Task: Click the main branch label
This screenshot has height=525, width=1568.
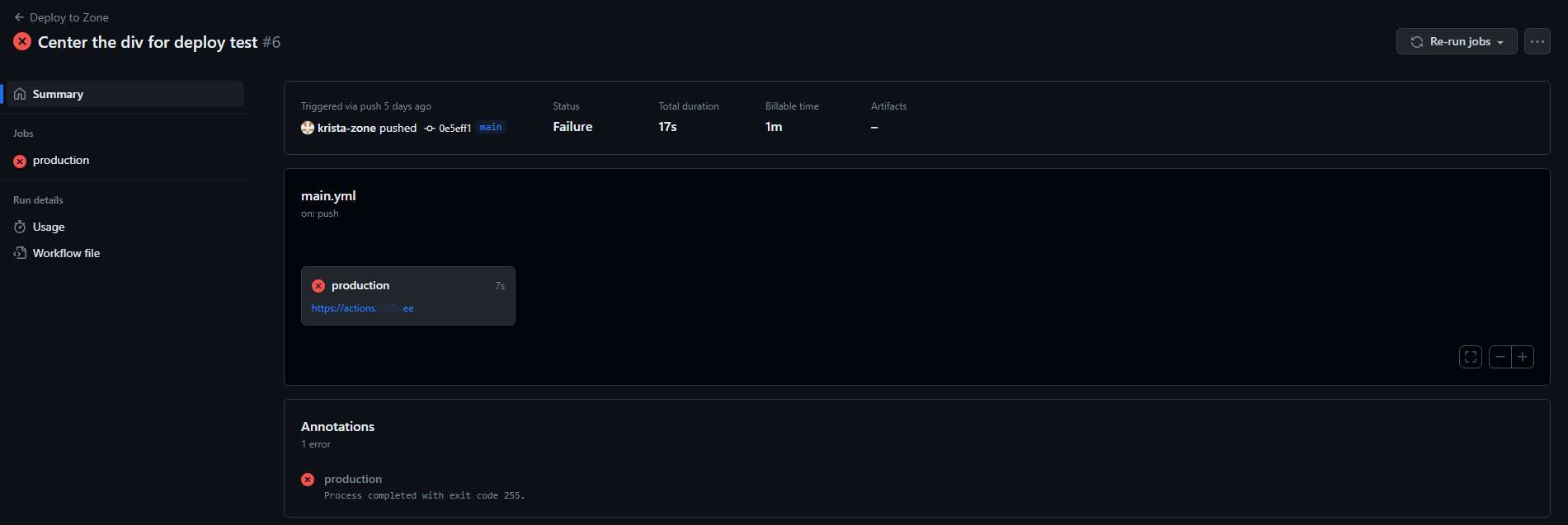Action: 491,127
